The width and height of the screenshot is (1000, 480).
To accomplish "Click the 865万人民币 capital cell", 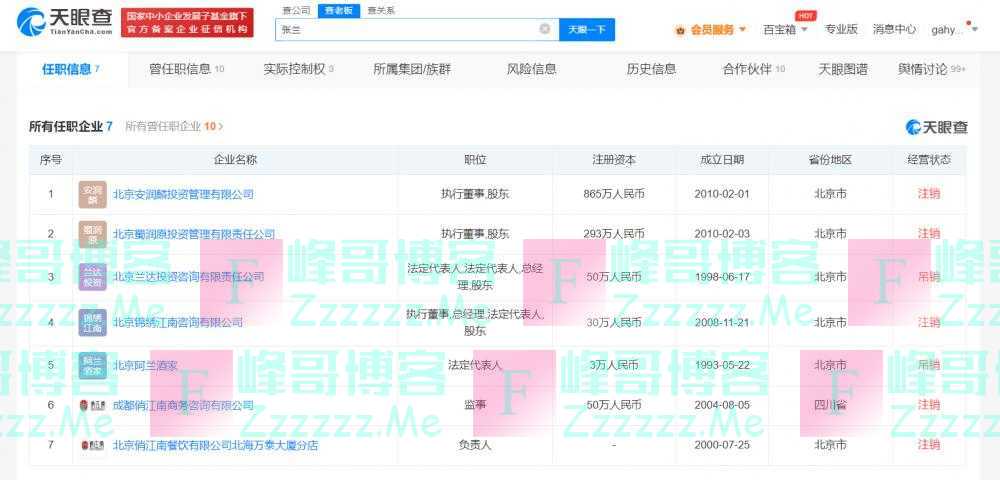I will pos(614,194).
